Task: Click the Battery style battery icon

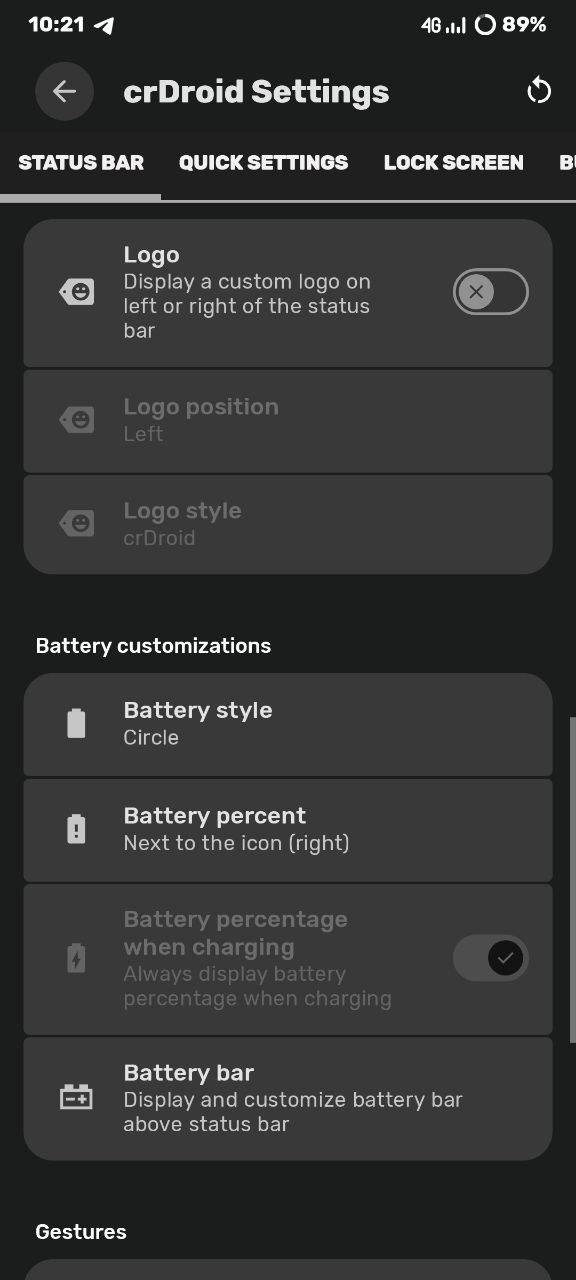Action: click(x=76, y=723)
